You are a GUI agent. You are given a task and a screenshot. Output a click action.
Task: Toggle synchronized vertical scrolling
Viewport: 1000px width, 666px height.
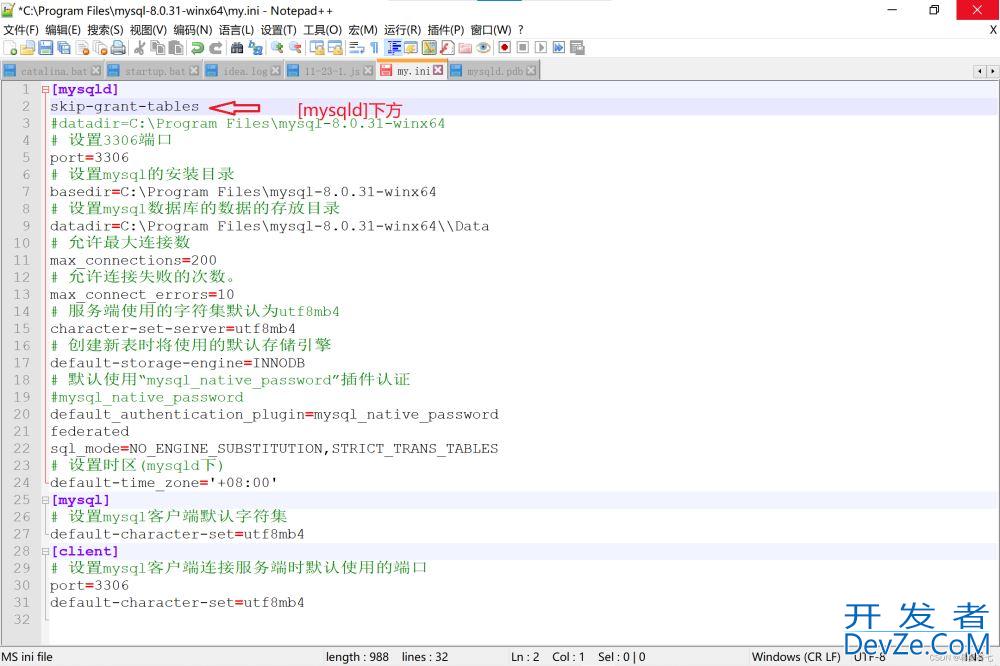pos(317,48)
